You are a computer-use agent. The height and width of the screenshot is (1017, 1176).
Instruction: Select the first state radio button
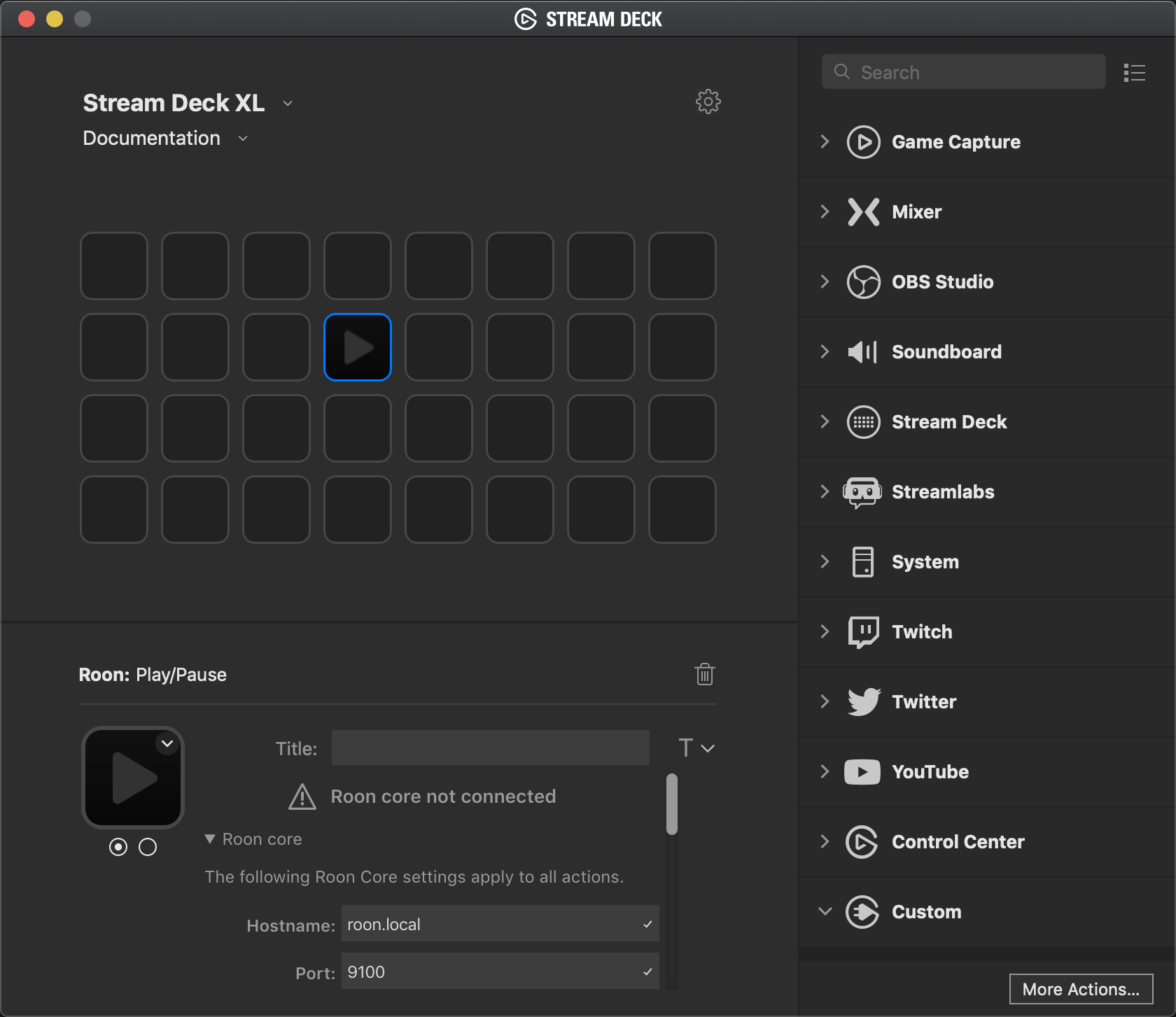click(118, 847)
